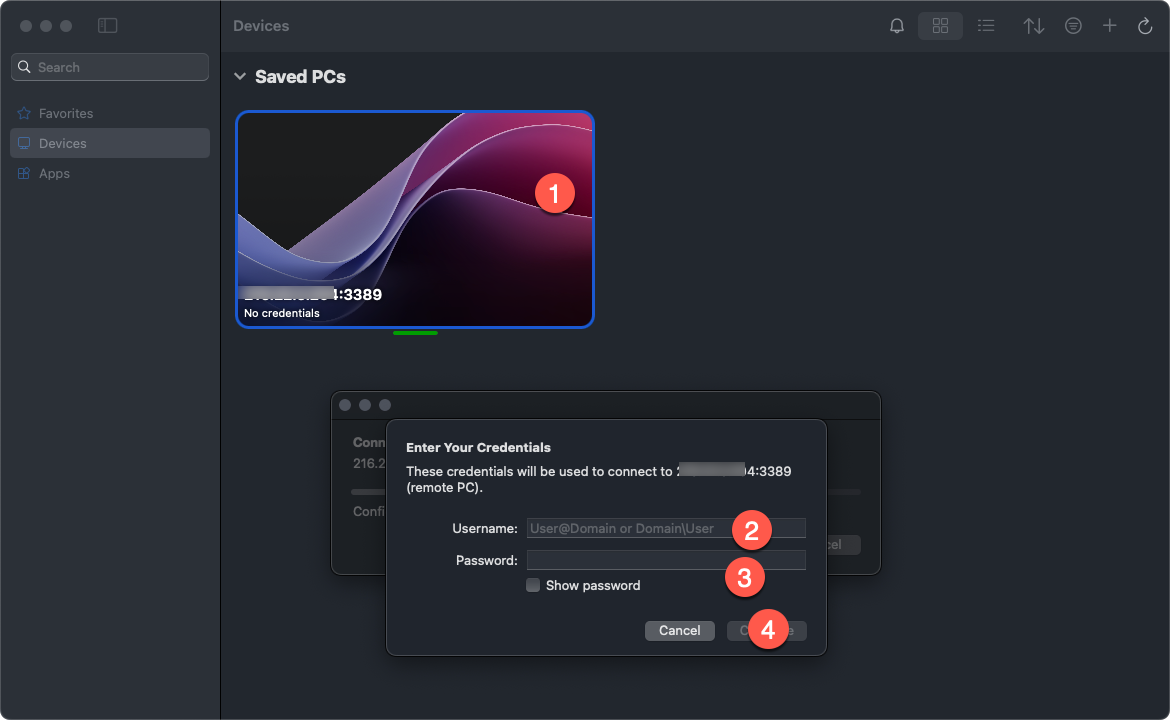Switch to list view layout
1170x720 pixels.
986,26
